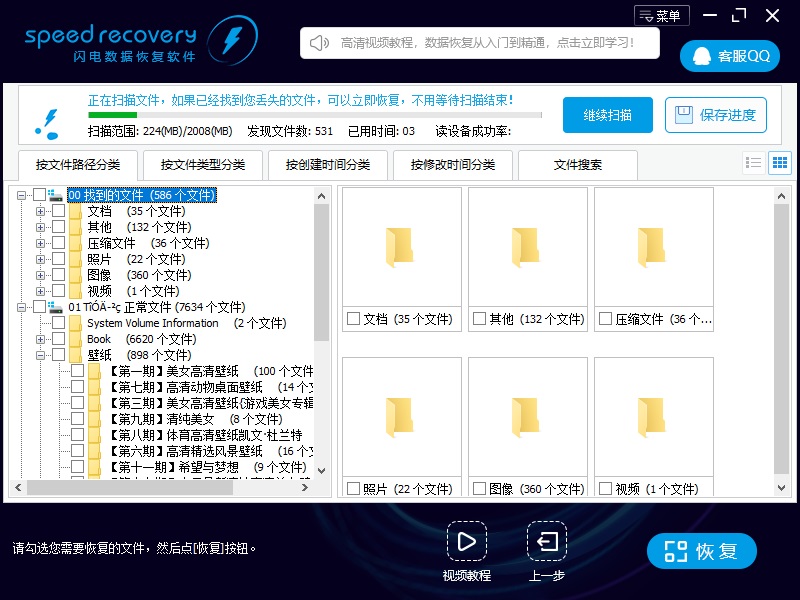Image resolution: width=800 pixels, height=600 pixels.
Task: Expand the Book folder node
Action: pos(41,339)
